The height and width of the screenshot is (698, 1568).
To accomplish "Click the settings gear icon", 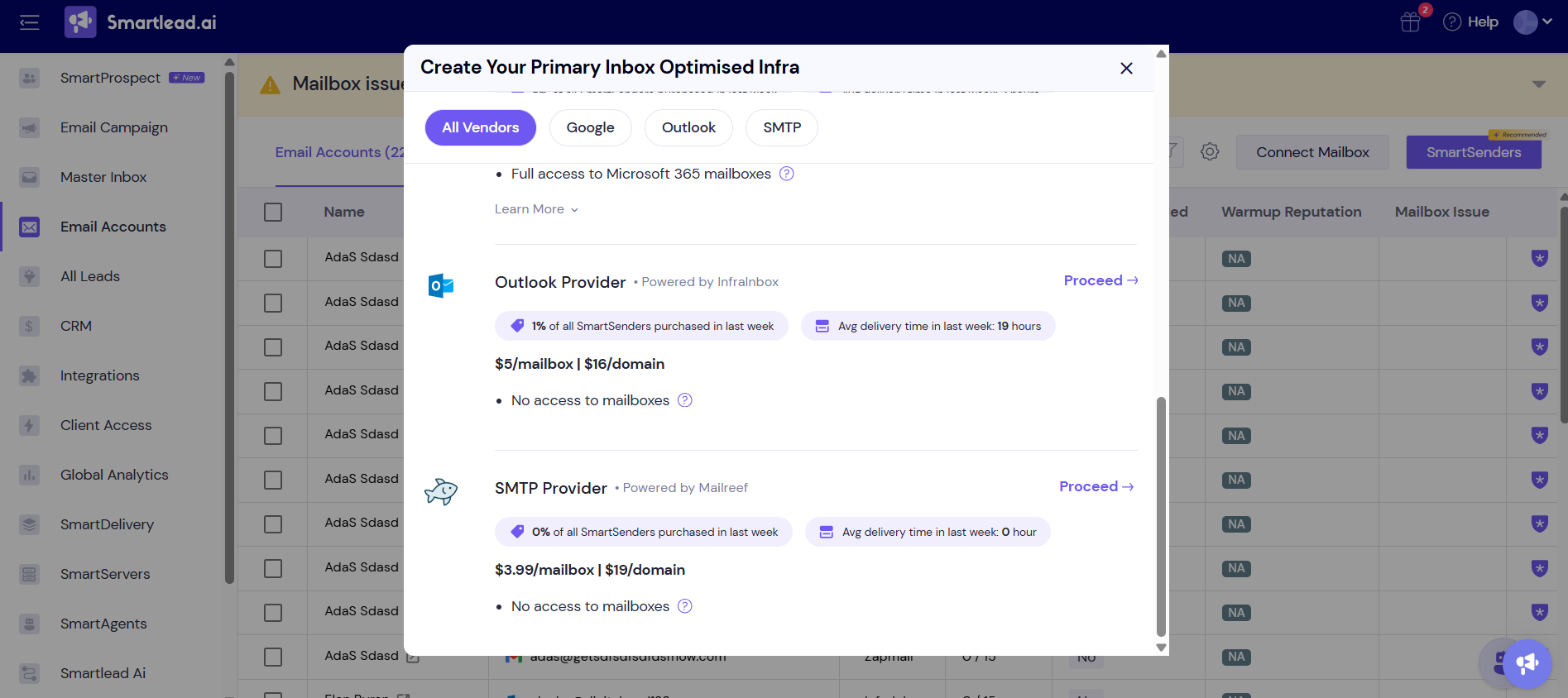I will 1210,152.
